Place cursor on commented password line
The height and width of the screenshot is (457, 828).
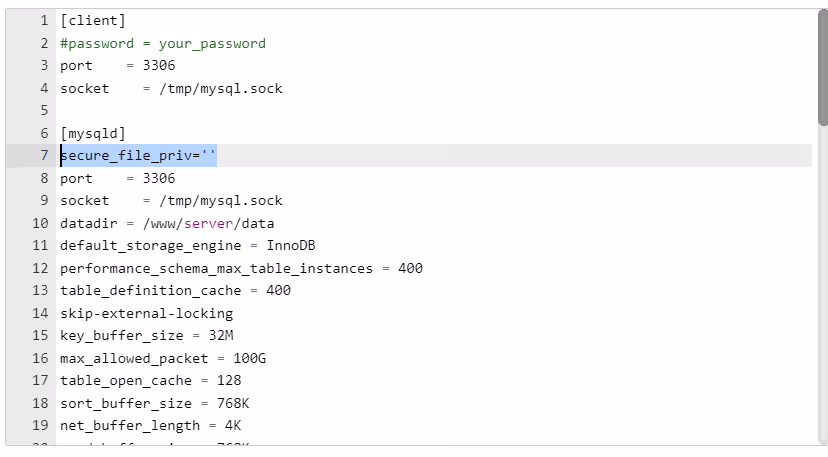pyautogui.click(x=162, y=43)
